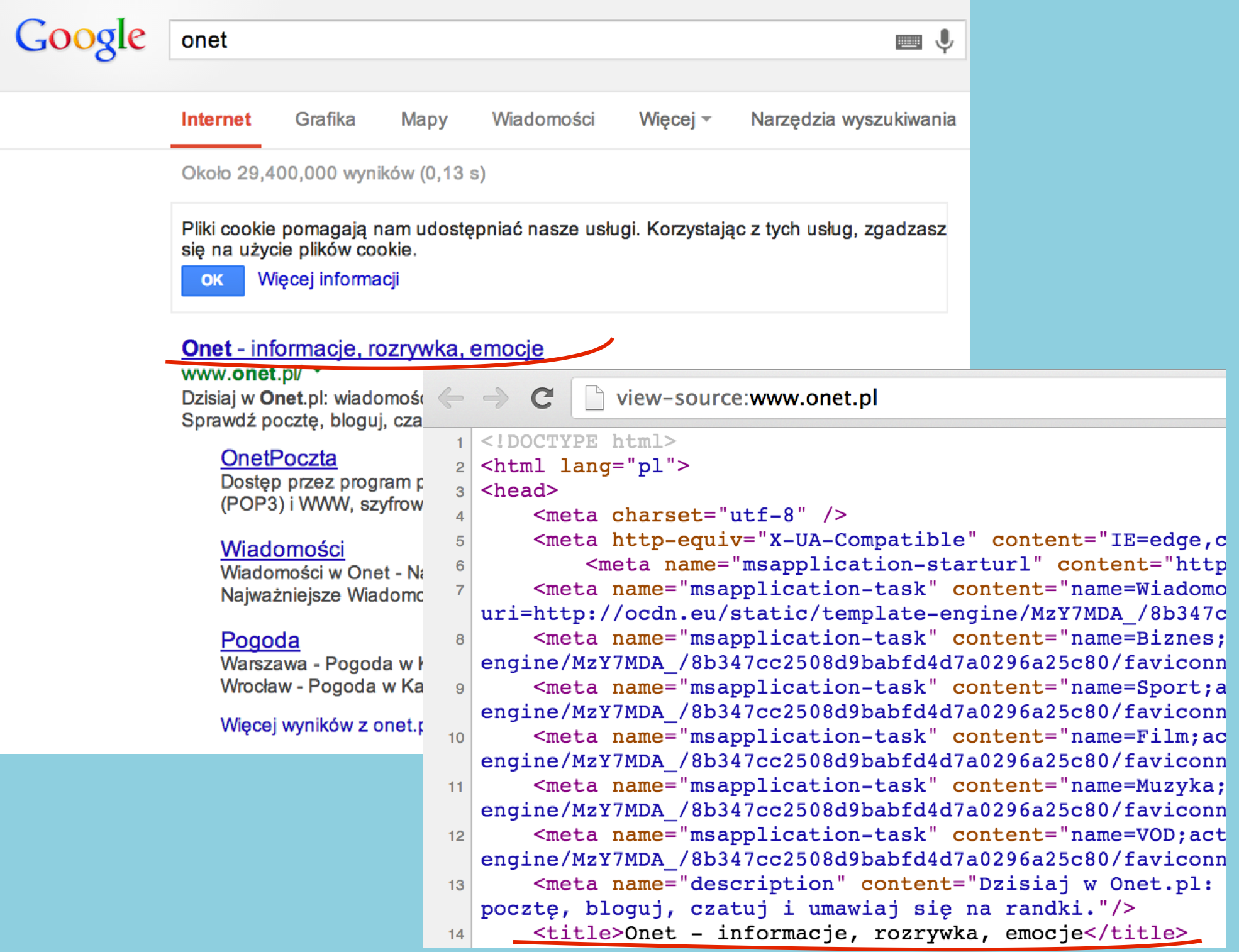Click the Około 29,400,000 wyników text

pos(333,173)
